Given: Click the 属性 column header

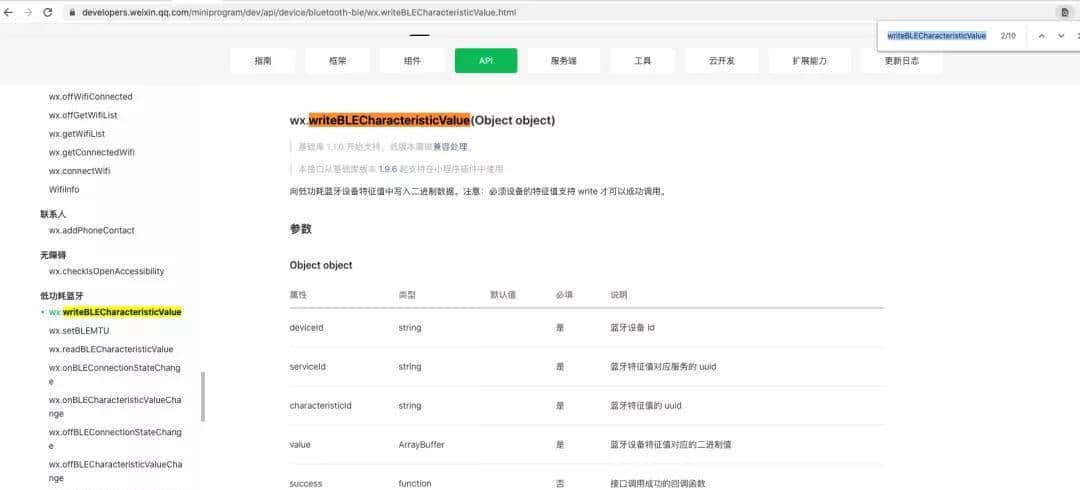Looking at the screenshot, I should point(298,295).
